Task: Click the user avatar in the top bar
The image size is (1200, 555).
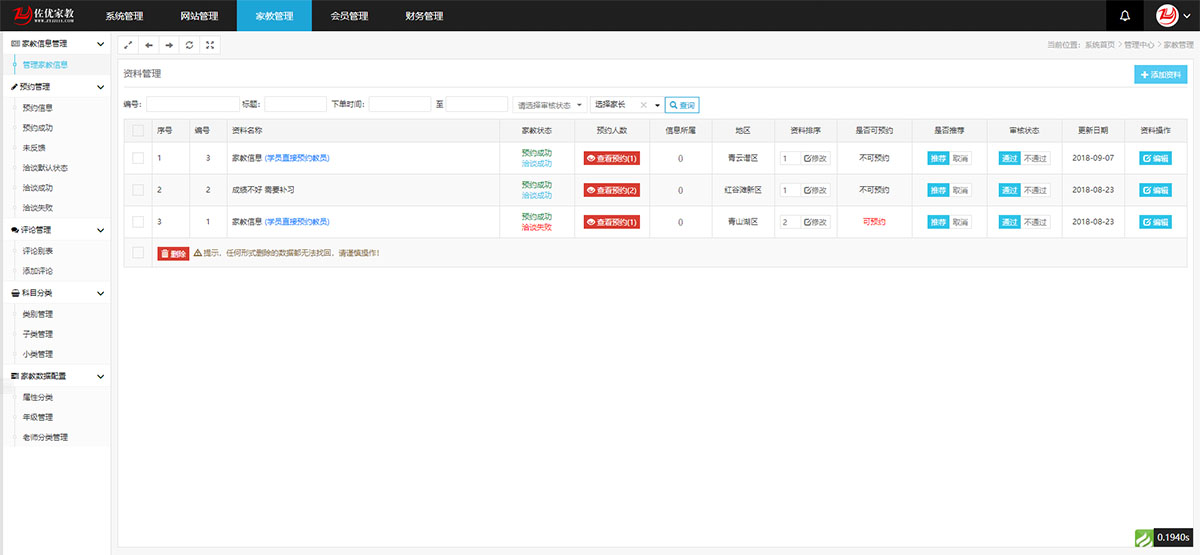Action: point(1167,16)
